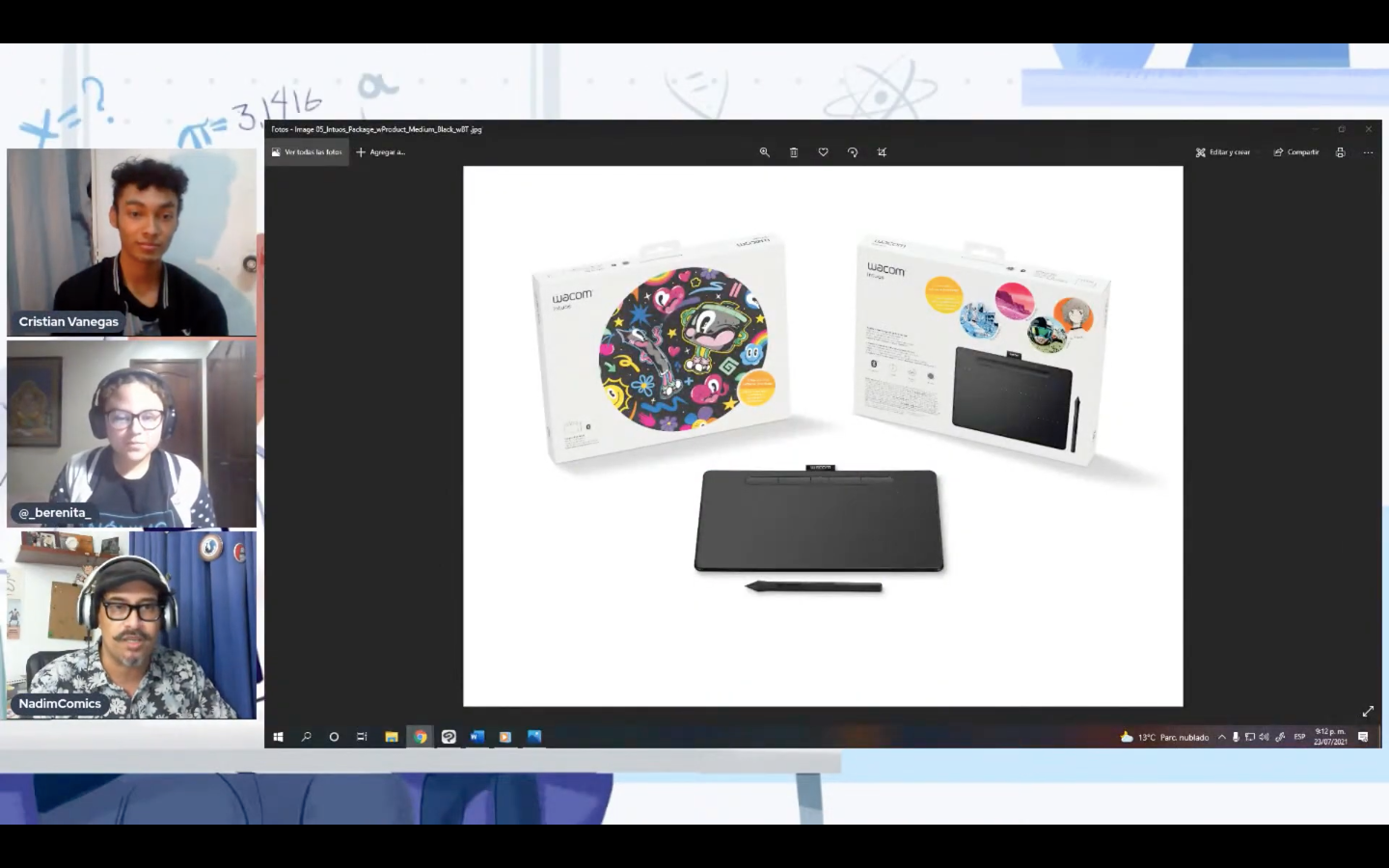
Task: Open the network tray icon
Action: [1250, 737]
